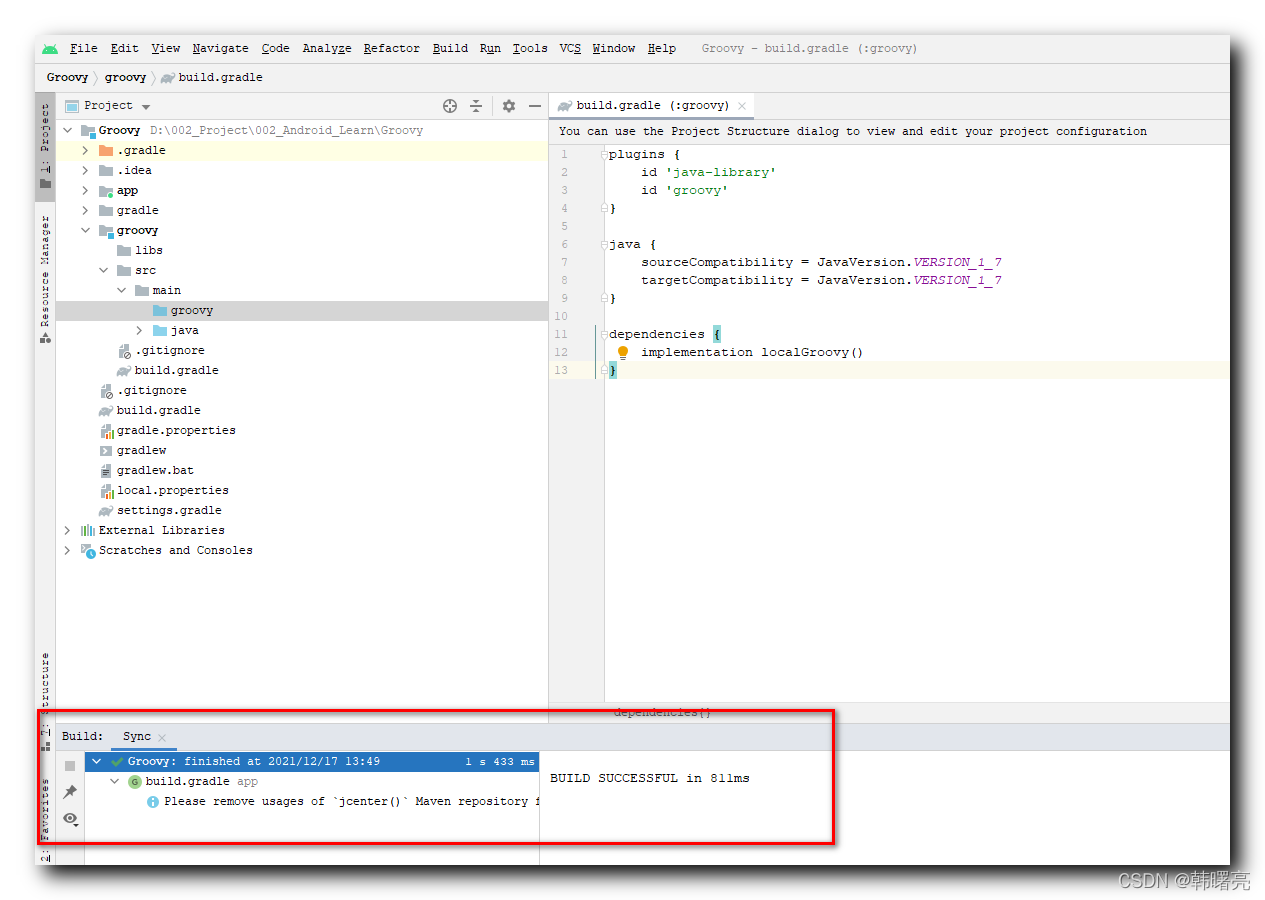This screenshot has height=900, width=1265.
Task: Click the locate/scroll-from-source target icon
Action: (450, 106)
